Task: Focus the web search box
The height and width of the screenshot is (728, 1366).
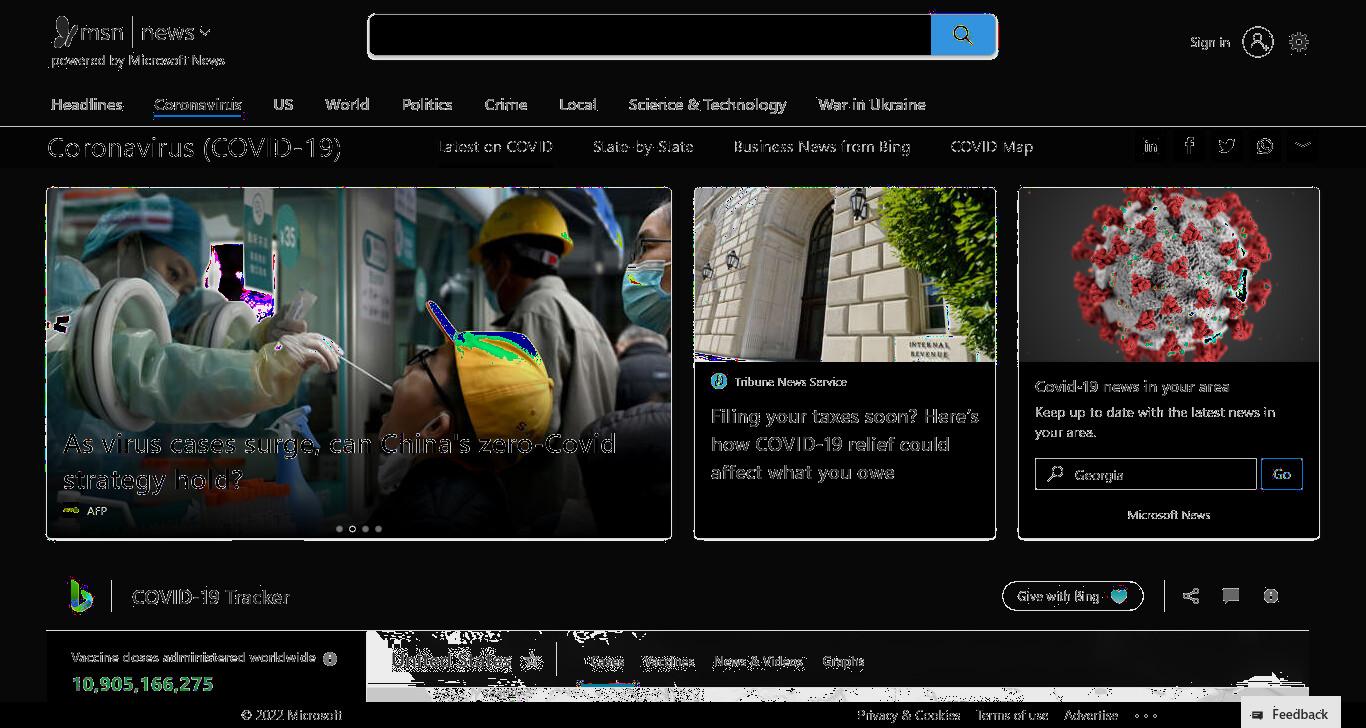Action: pyautogui.click(x=650, y=36)
